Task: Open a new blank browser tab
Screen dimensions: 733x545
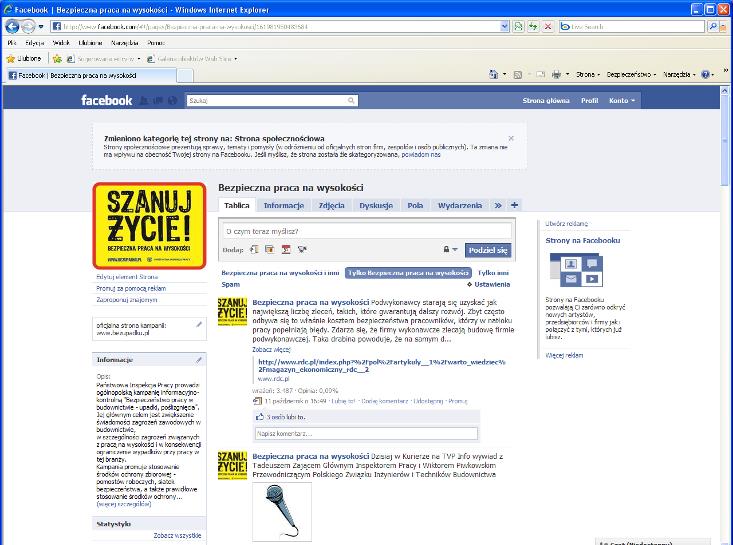Action: pos(185,75)
